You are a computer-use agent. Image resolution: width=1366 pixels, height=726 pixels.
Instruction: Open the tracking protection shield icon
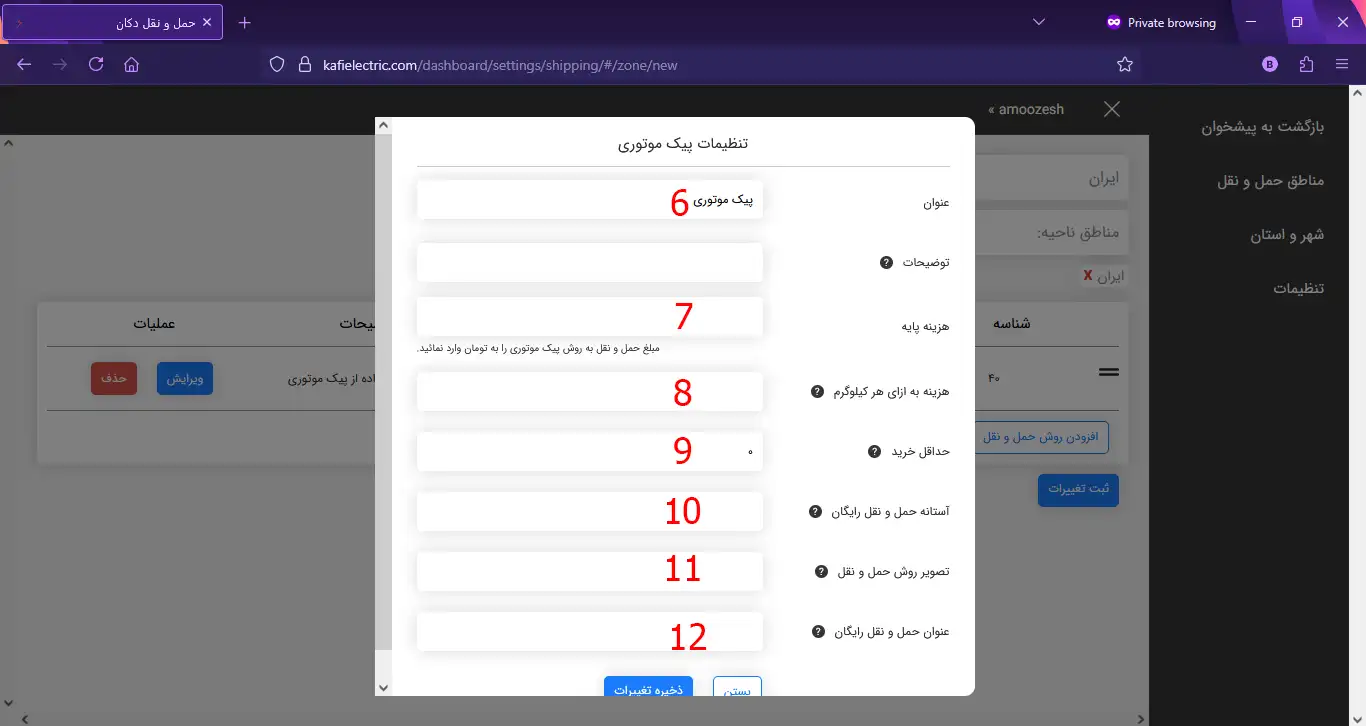point(276,63)
